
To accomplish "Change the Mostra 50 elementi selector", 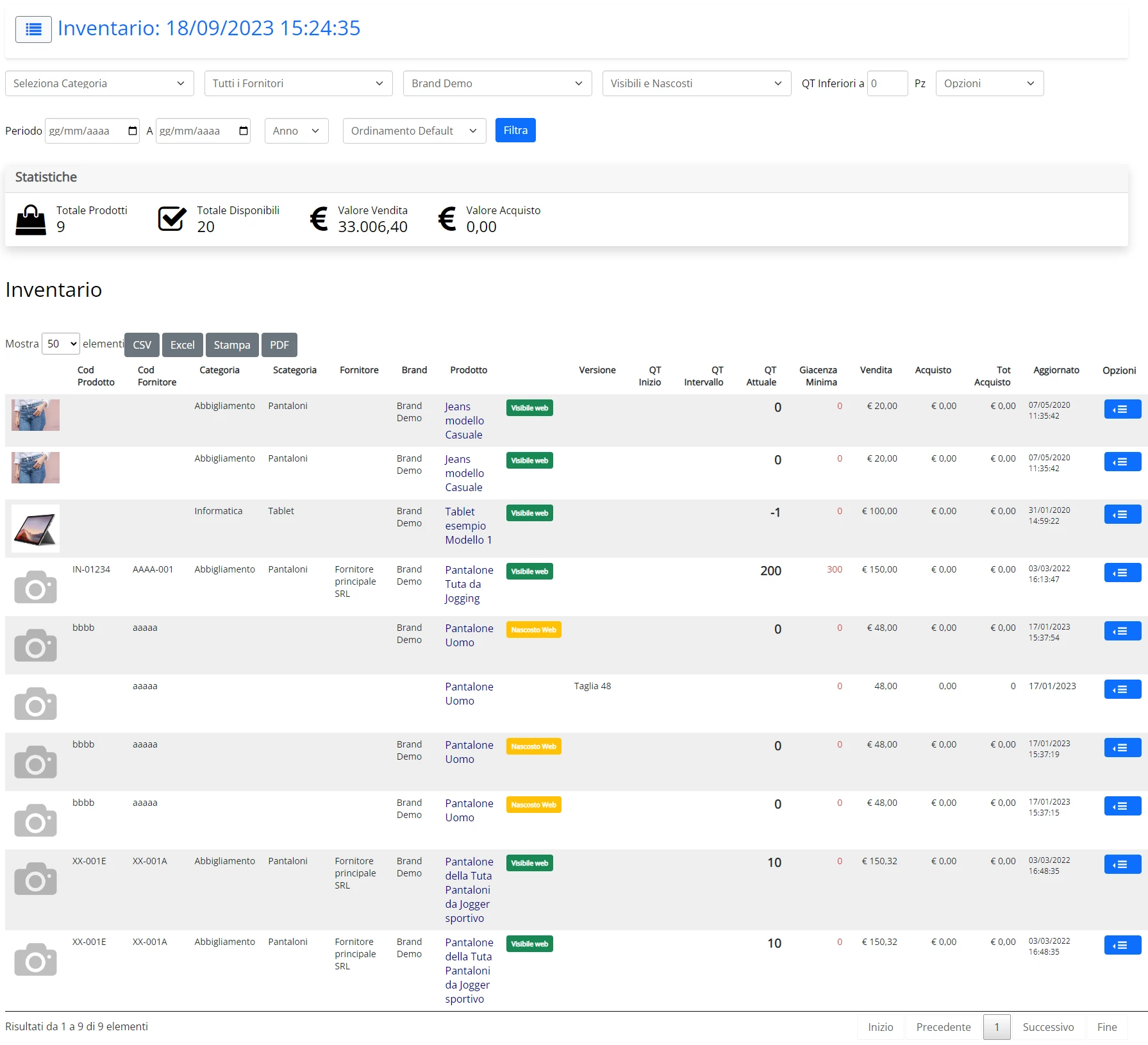I will [x=61, y=344].
